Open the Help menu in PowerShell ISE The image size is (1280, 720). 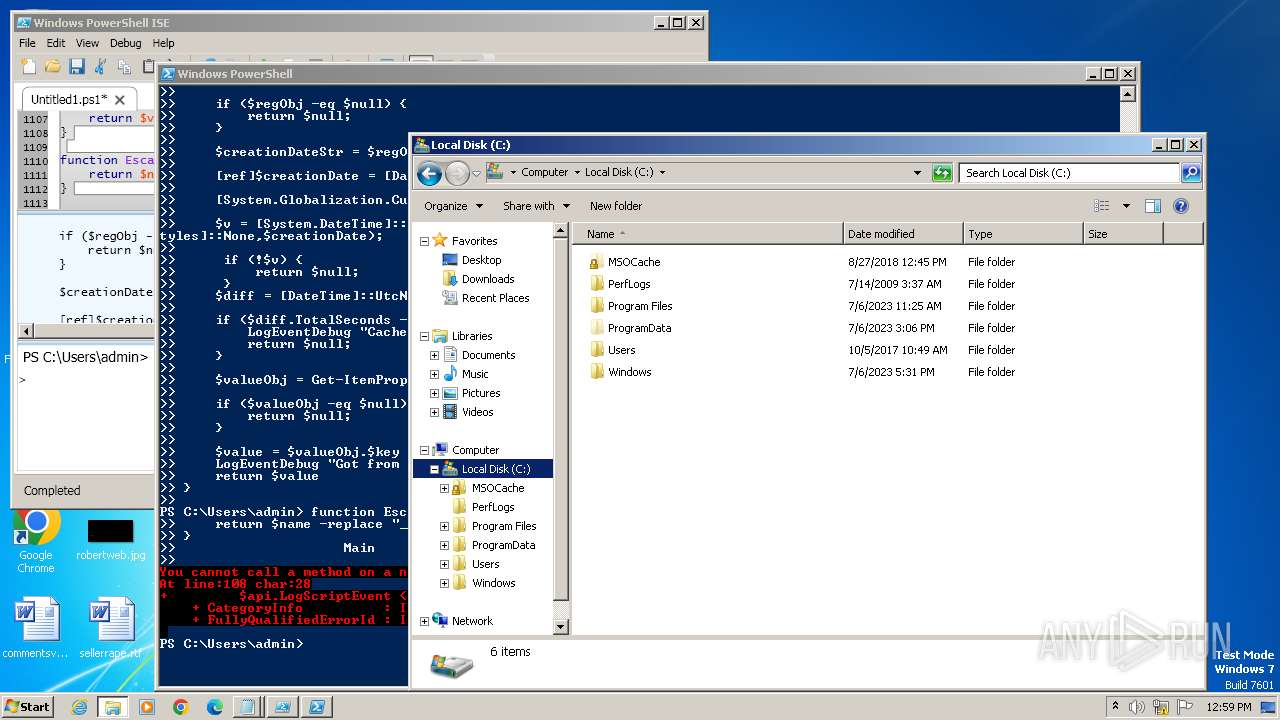(x=163, y=43)
